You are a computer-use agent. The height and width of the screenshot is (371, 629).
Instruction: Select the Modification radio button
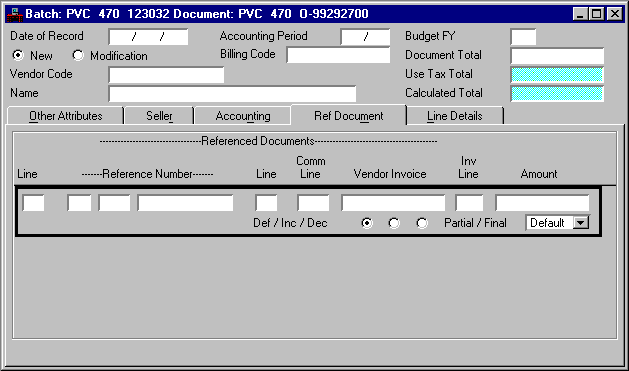78,55
